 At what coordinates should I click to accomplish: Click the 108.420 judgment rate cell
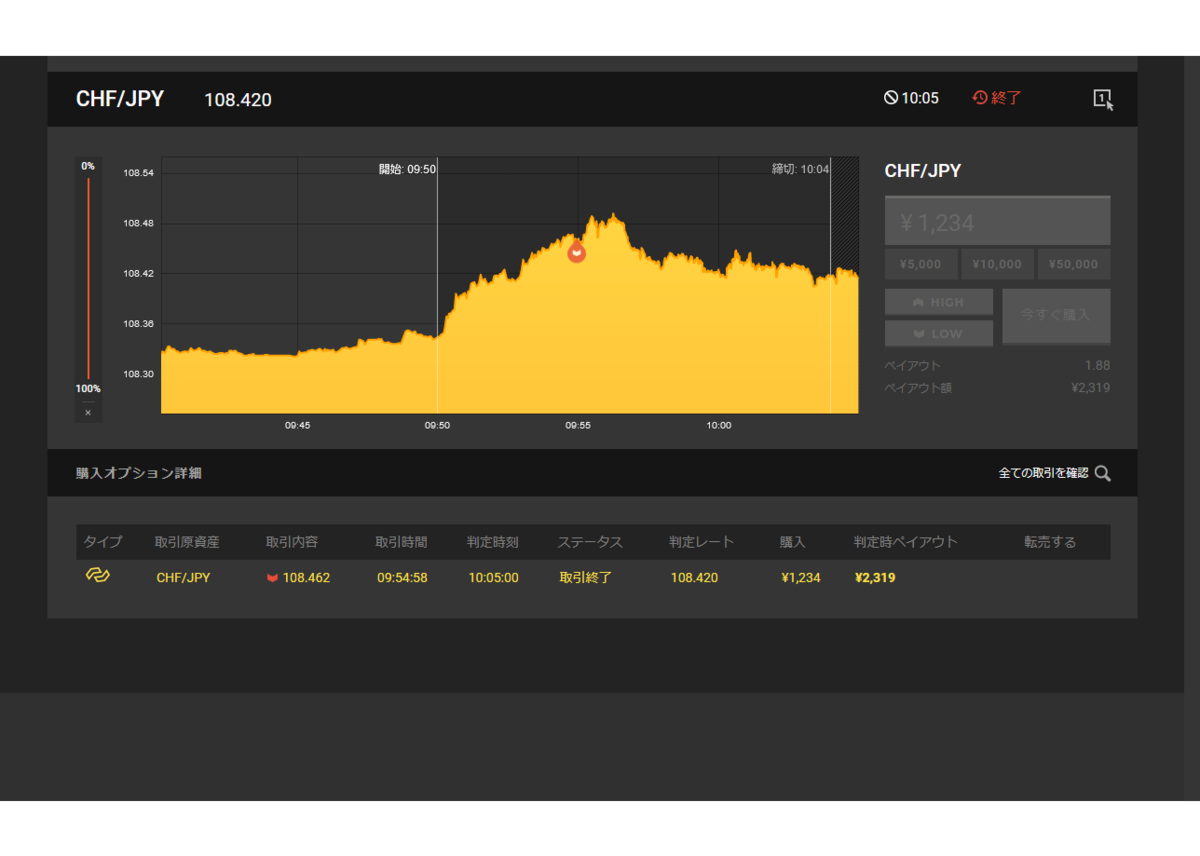[694, 578]
